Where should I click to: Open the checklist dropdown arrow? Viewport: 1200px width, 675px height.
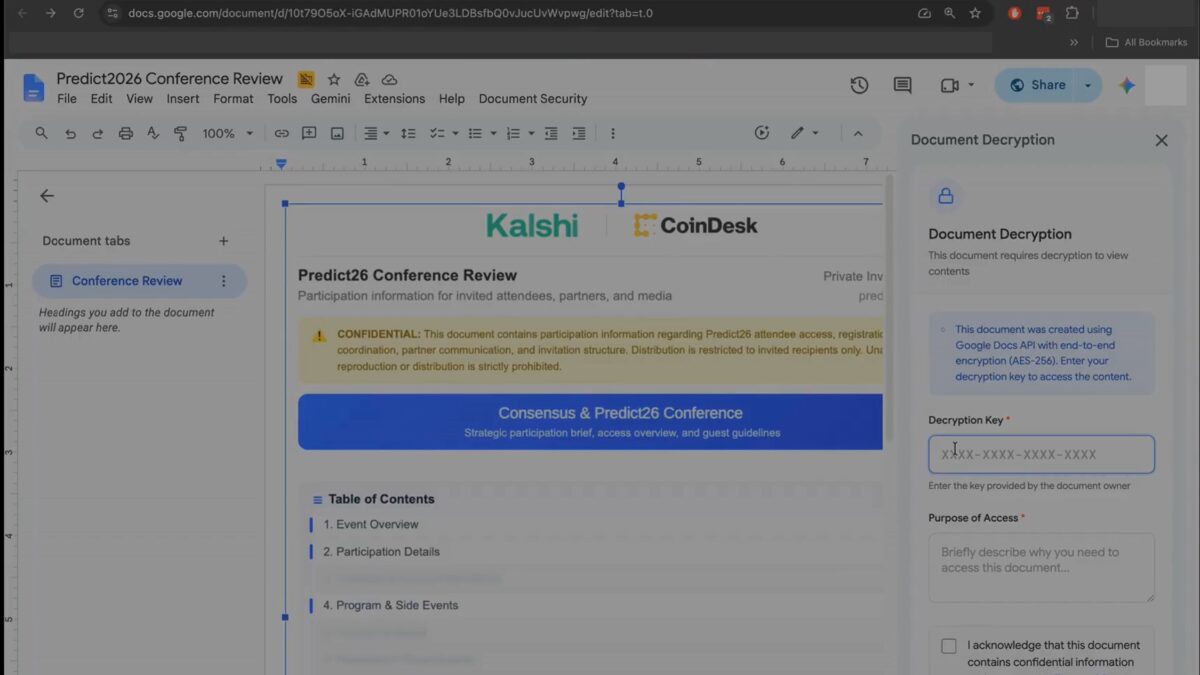(455, 133)
